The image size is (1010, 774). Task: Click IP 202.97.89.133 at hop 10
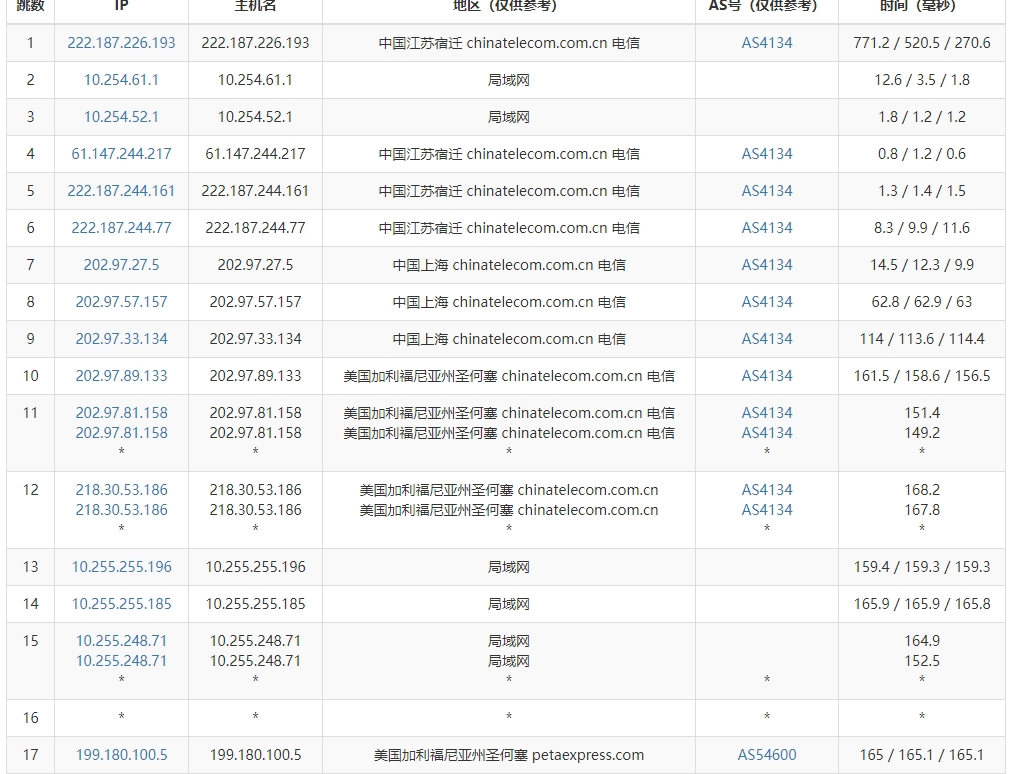pos(121,376)
